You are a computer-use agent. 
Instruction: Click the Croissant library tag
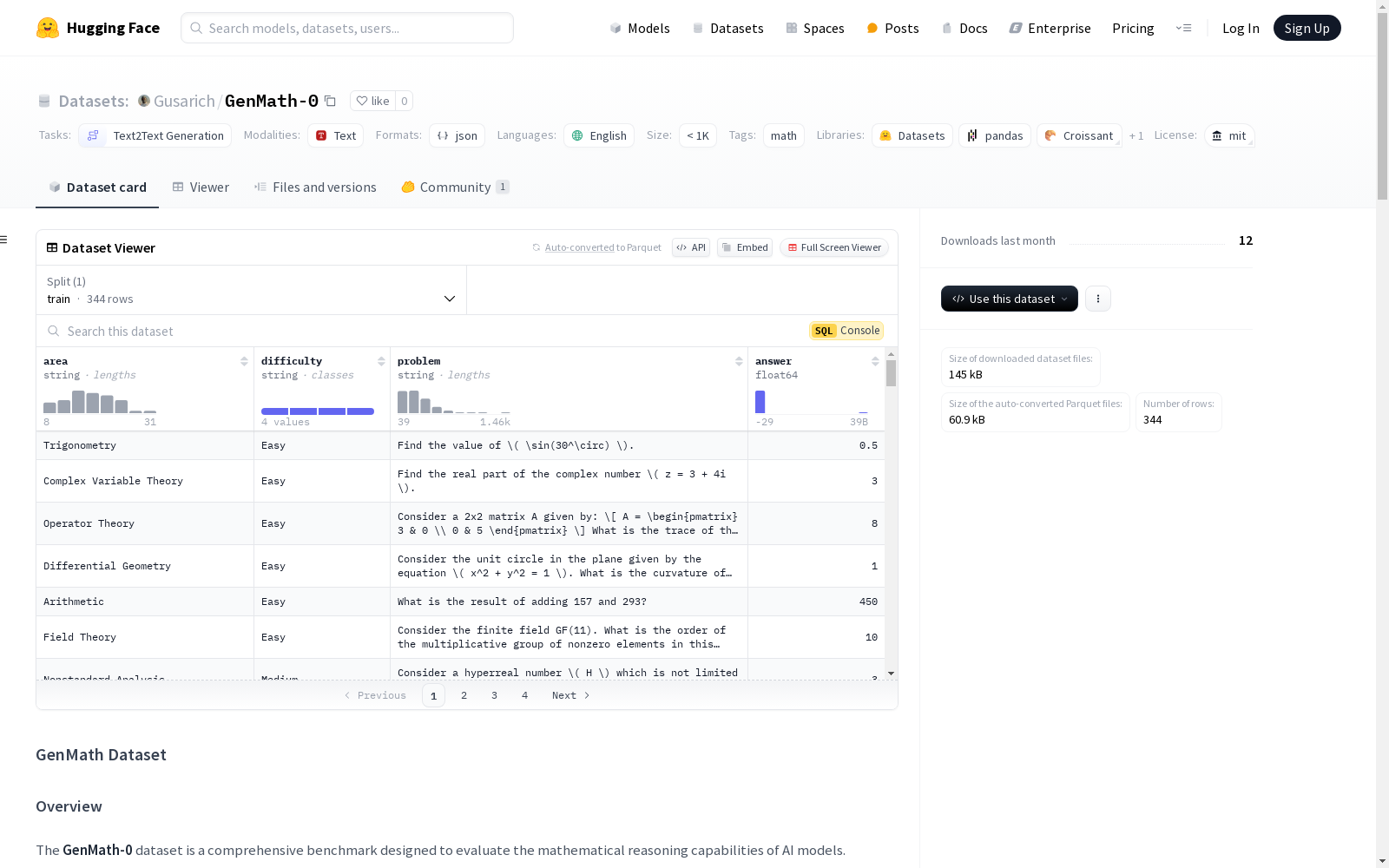point(1079,135)
